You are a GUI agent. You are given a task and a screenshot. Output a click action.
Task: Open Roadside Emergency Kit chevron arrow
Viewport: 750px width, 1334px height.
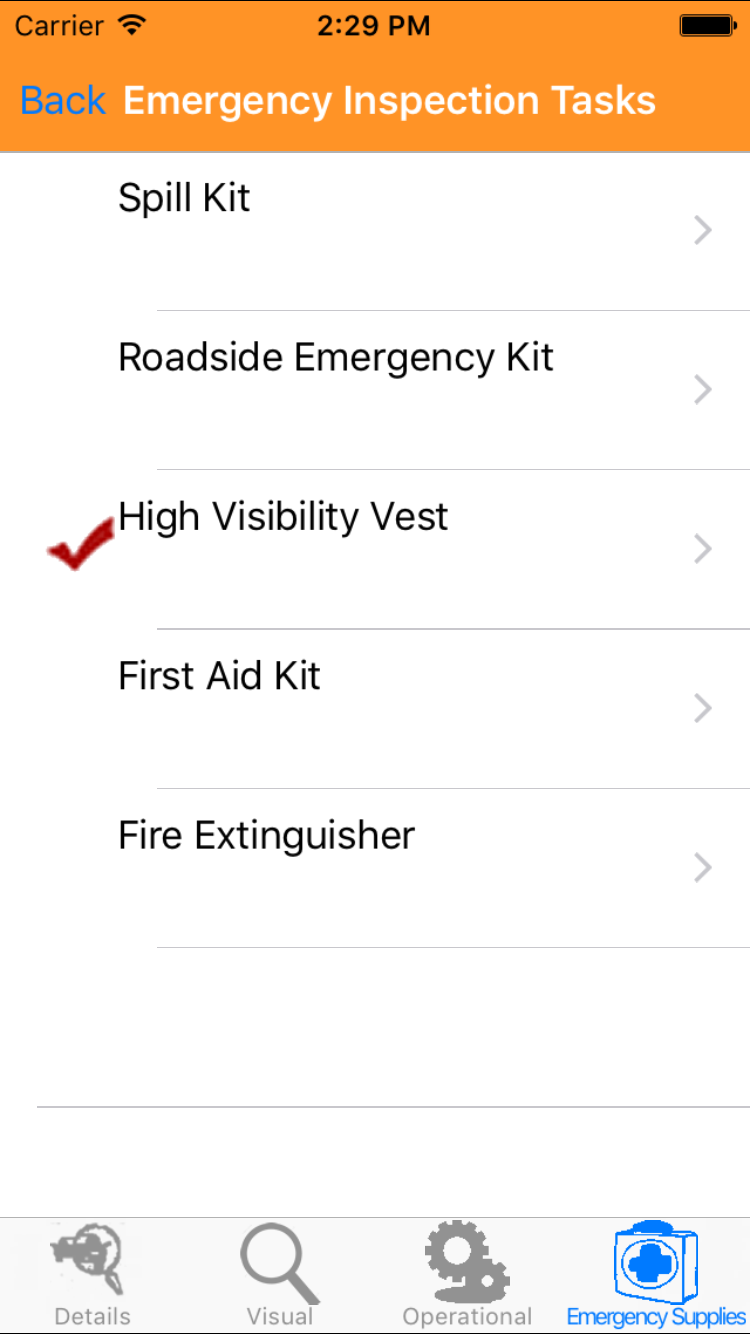click(703, 390)
